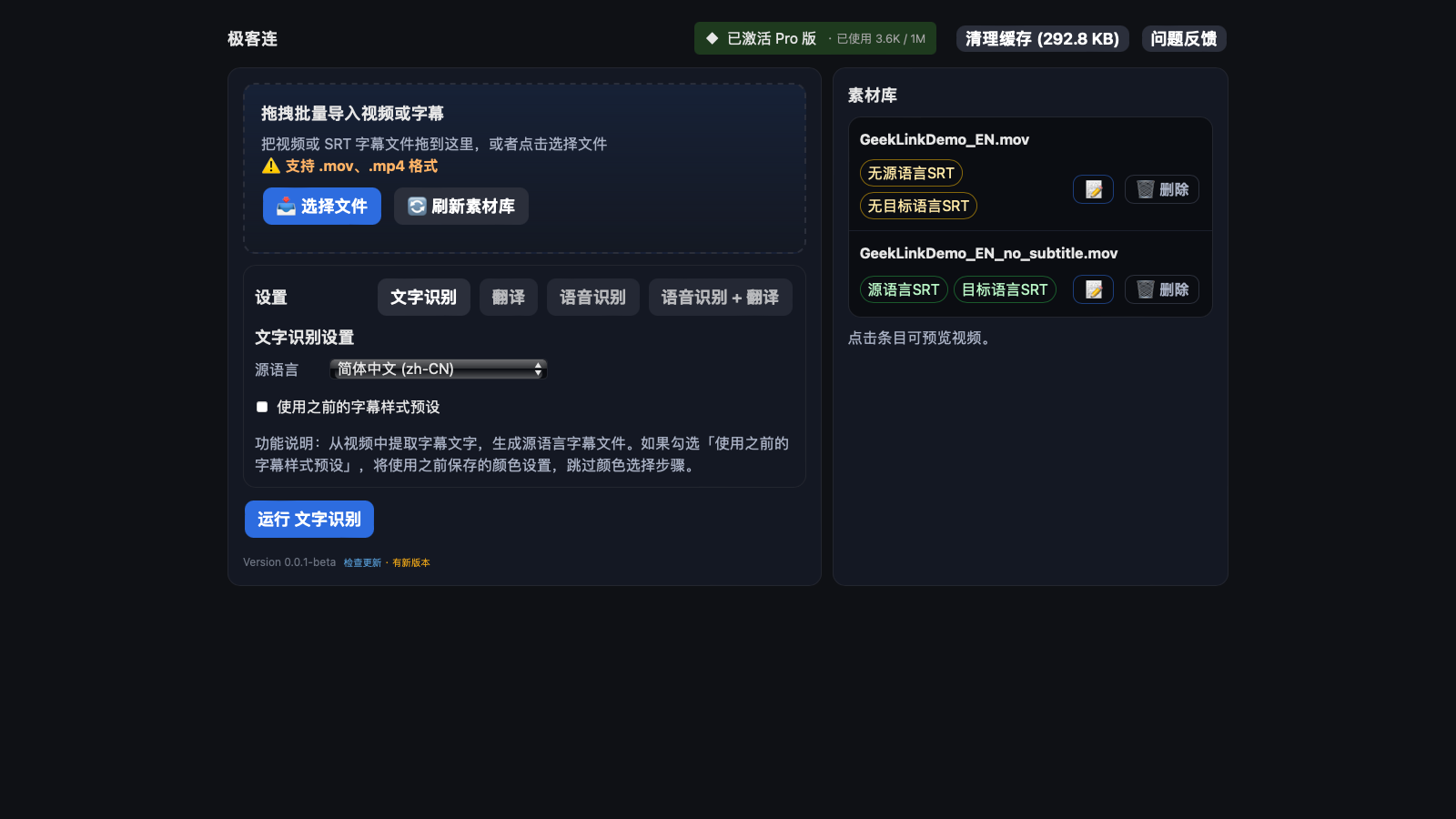This screenshot has width=1456, height=819.
Task: Open the 源语言 dropdown
Action: (x=438, y=369)
